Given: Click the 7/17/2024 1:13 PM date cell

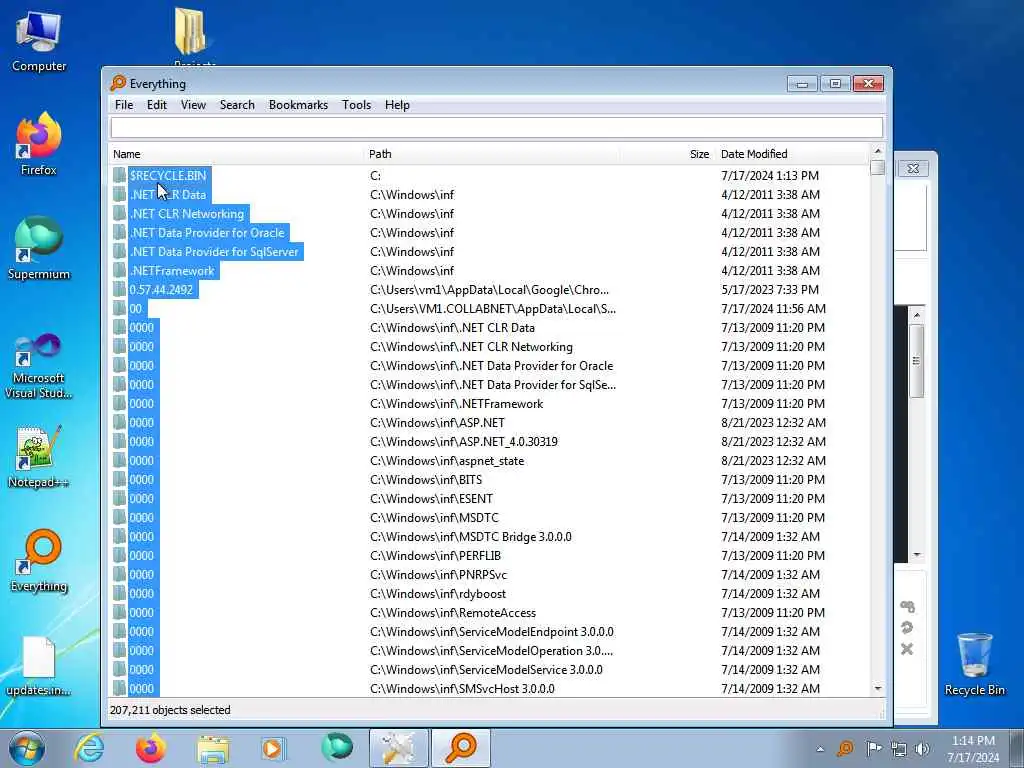Looking at the screenshot, I should click(x=769, y=176).
